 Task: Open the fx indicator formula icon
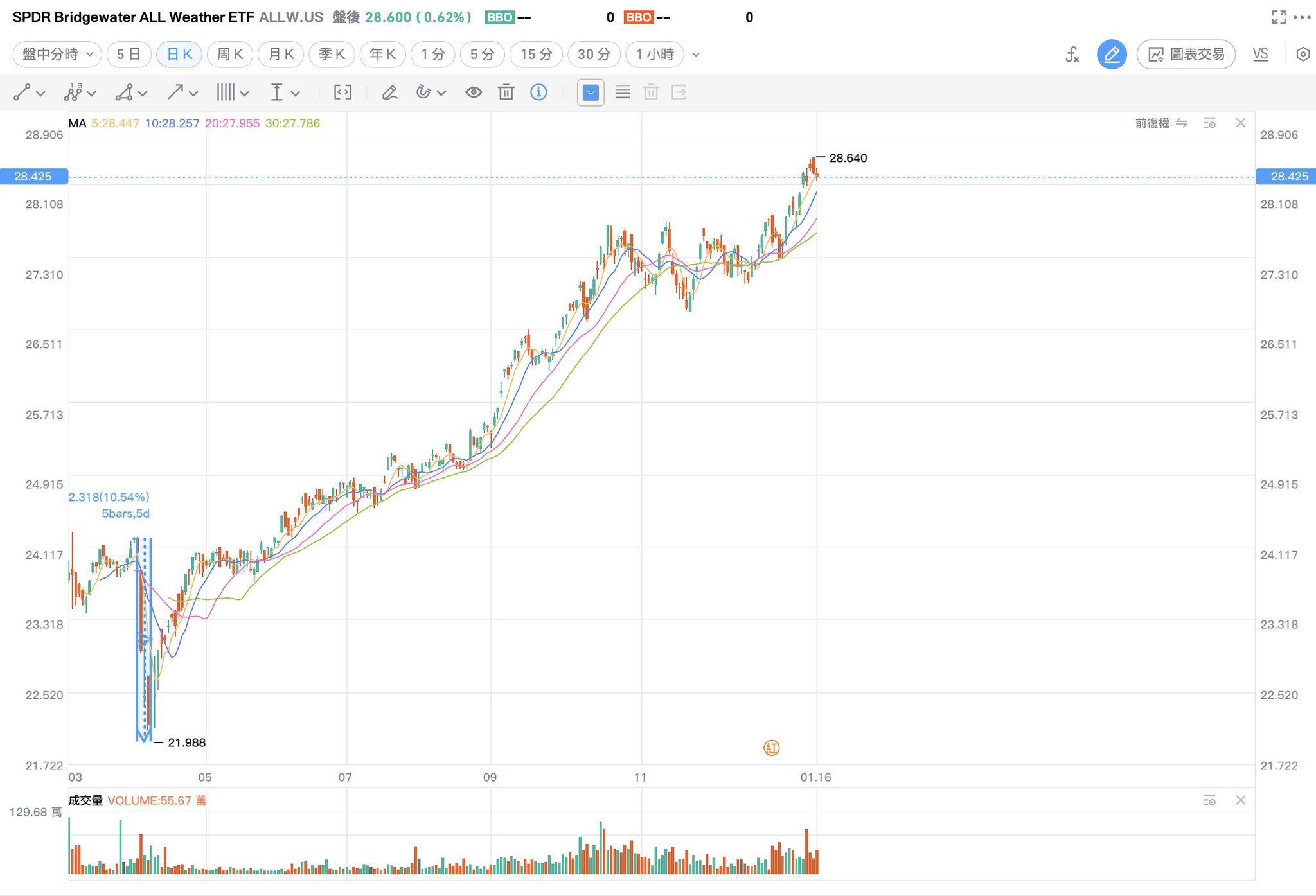click(x=1072, y=55)
